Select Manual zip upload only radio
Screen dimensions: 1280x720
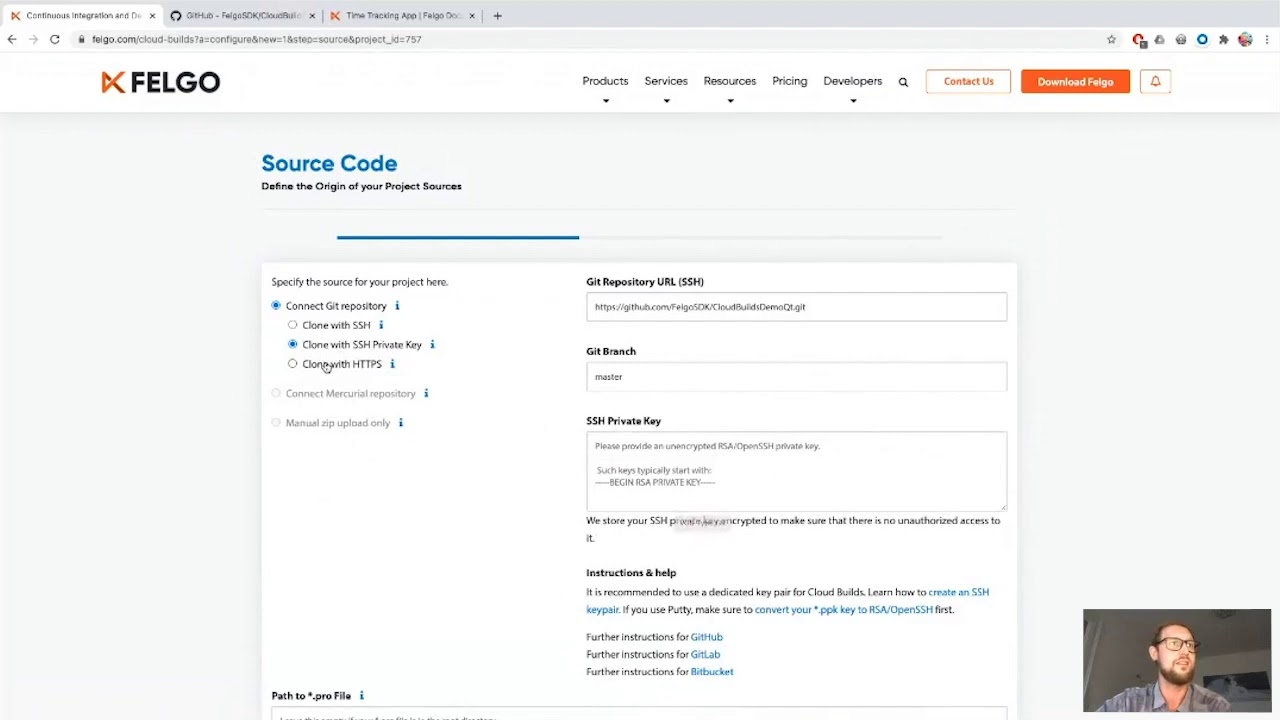276,423
